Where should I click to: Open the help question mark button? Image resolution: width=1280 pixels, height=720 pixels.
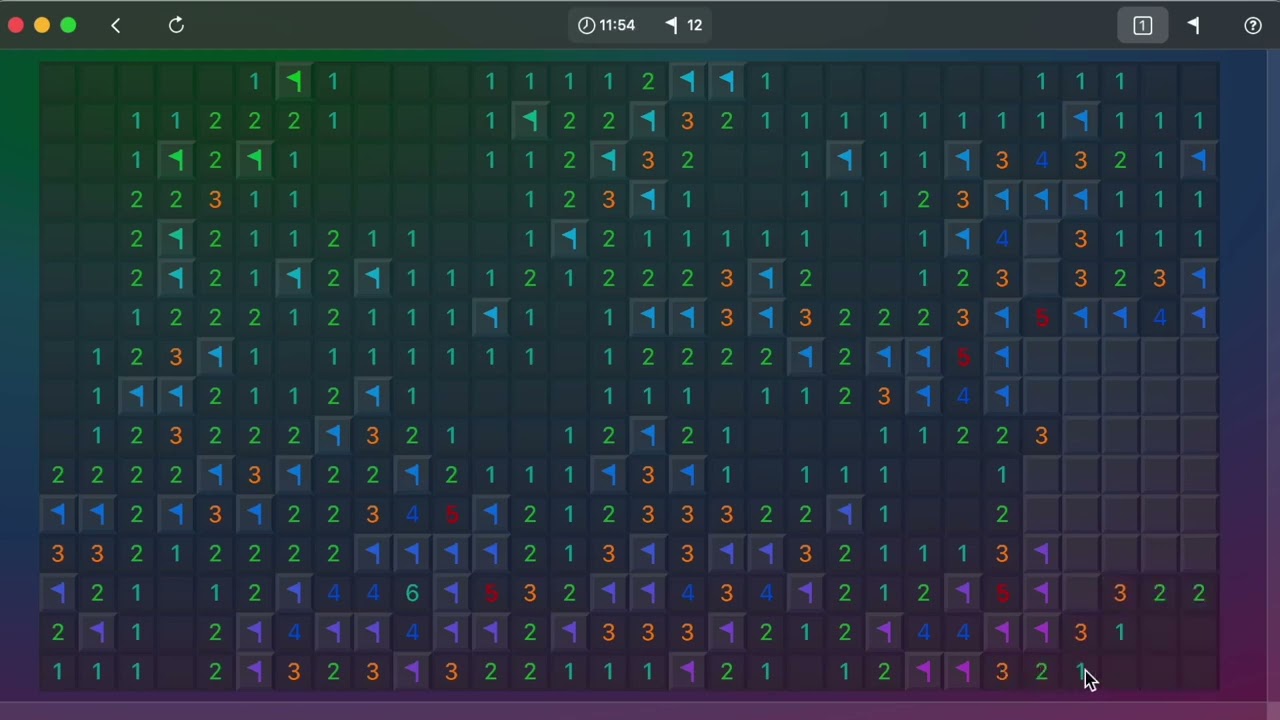(1253, 25)
